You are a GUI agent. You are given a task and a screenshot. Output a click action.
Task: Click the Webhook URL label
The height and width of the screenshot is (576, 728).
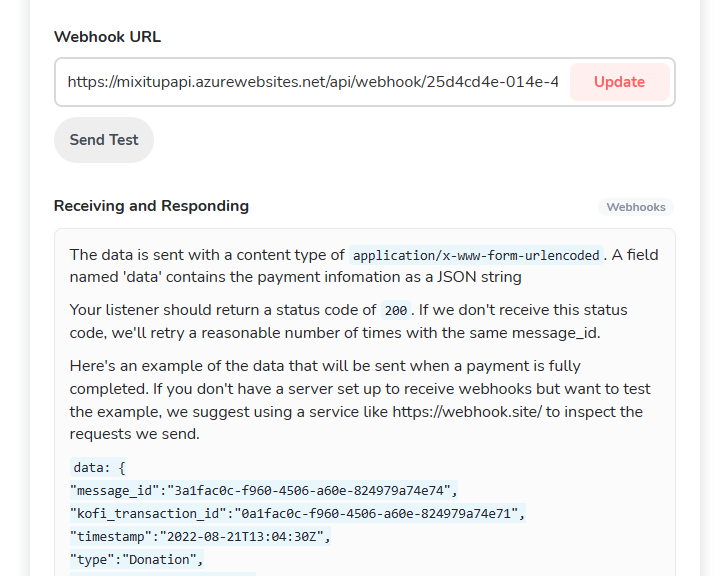107,37
